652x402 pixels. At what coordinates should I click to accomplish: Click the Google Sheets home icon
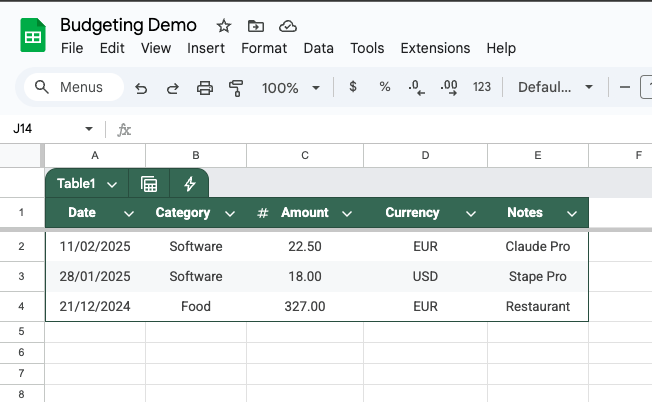point(33,35)
